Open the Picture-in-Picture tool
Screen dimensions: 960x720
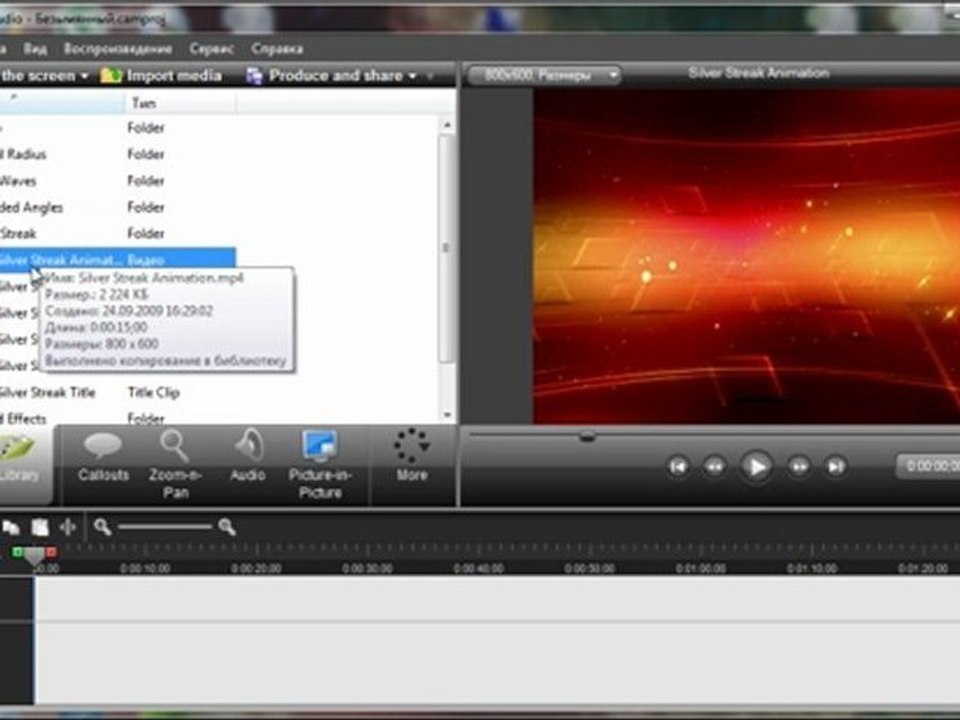(x=320, y=464)
